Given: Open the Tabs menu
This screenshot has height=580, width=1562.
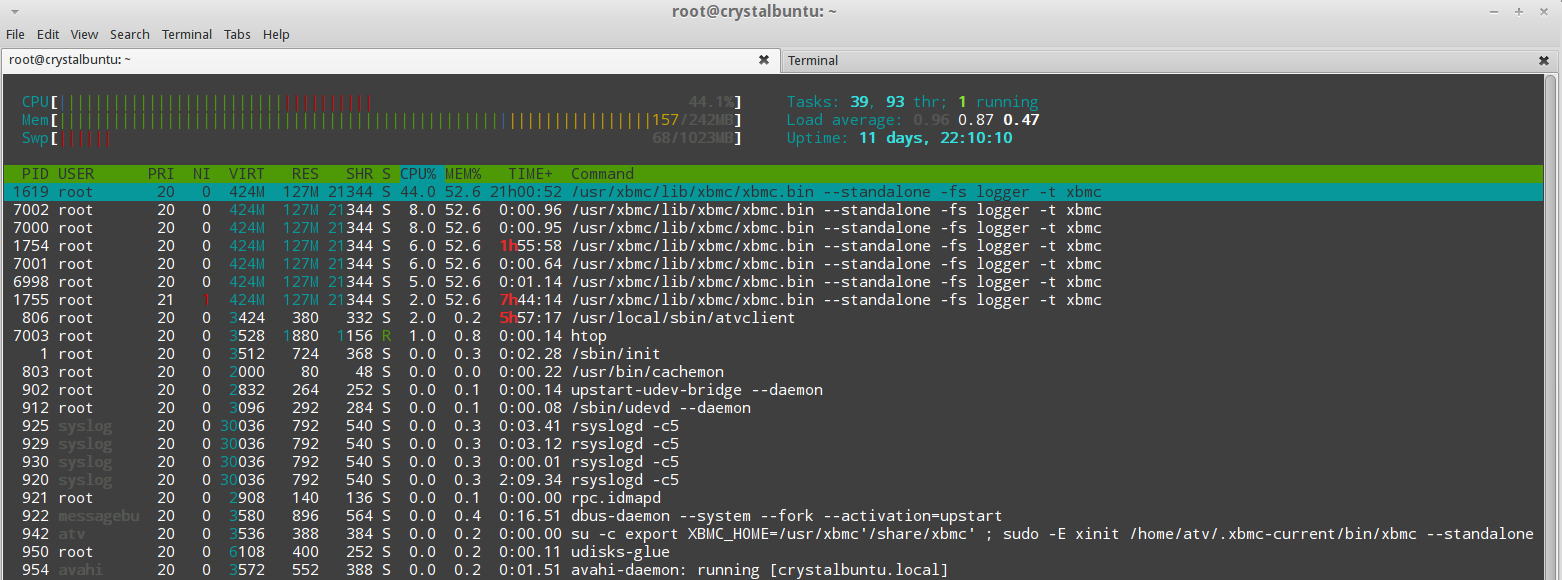Looking at the screenshot, I should click(237, 34).
